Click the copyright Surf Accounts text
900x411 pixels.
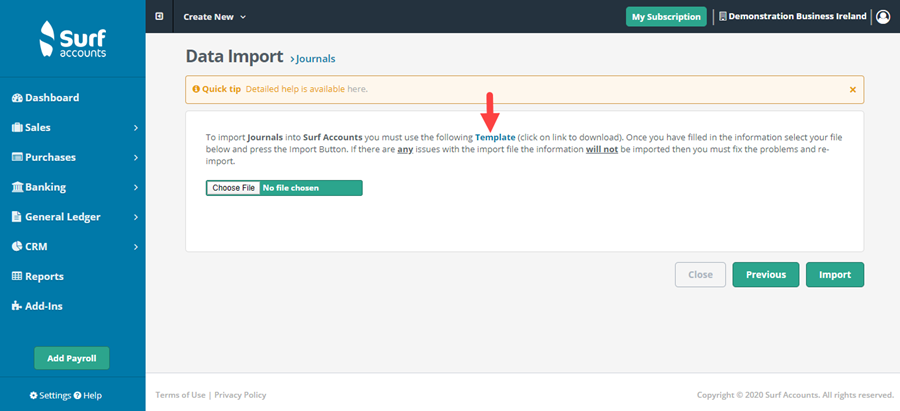point(796,395)
